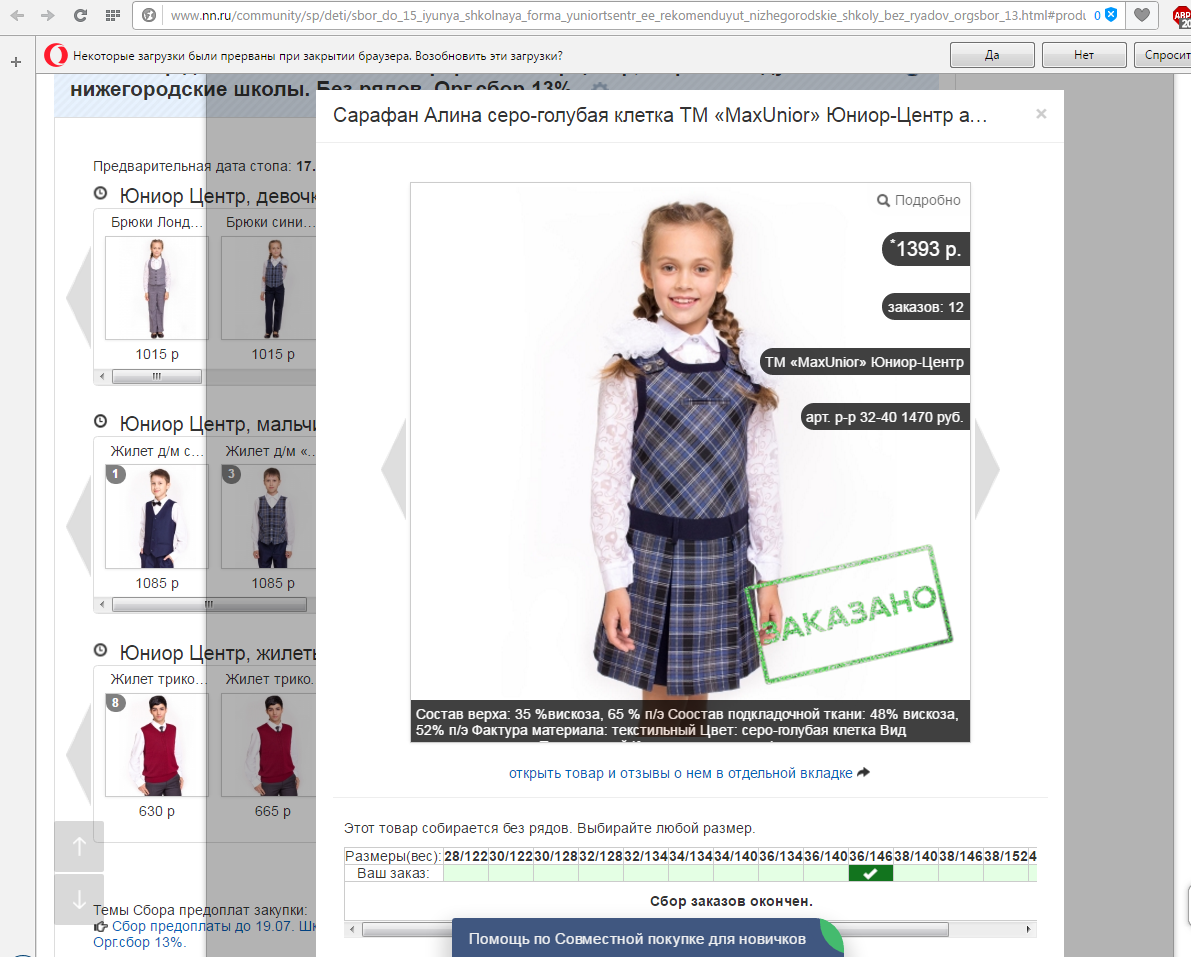The width and height of the screenshot is (1191, 957).
Task: Select order cell under size 32/128
Action: [x=601, y=873]
